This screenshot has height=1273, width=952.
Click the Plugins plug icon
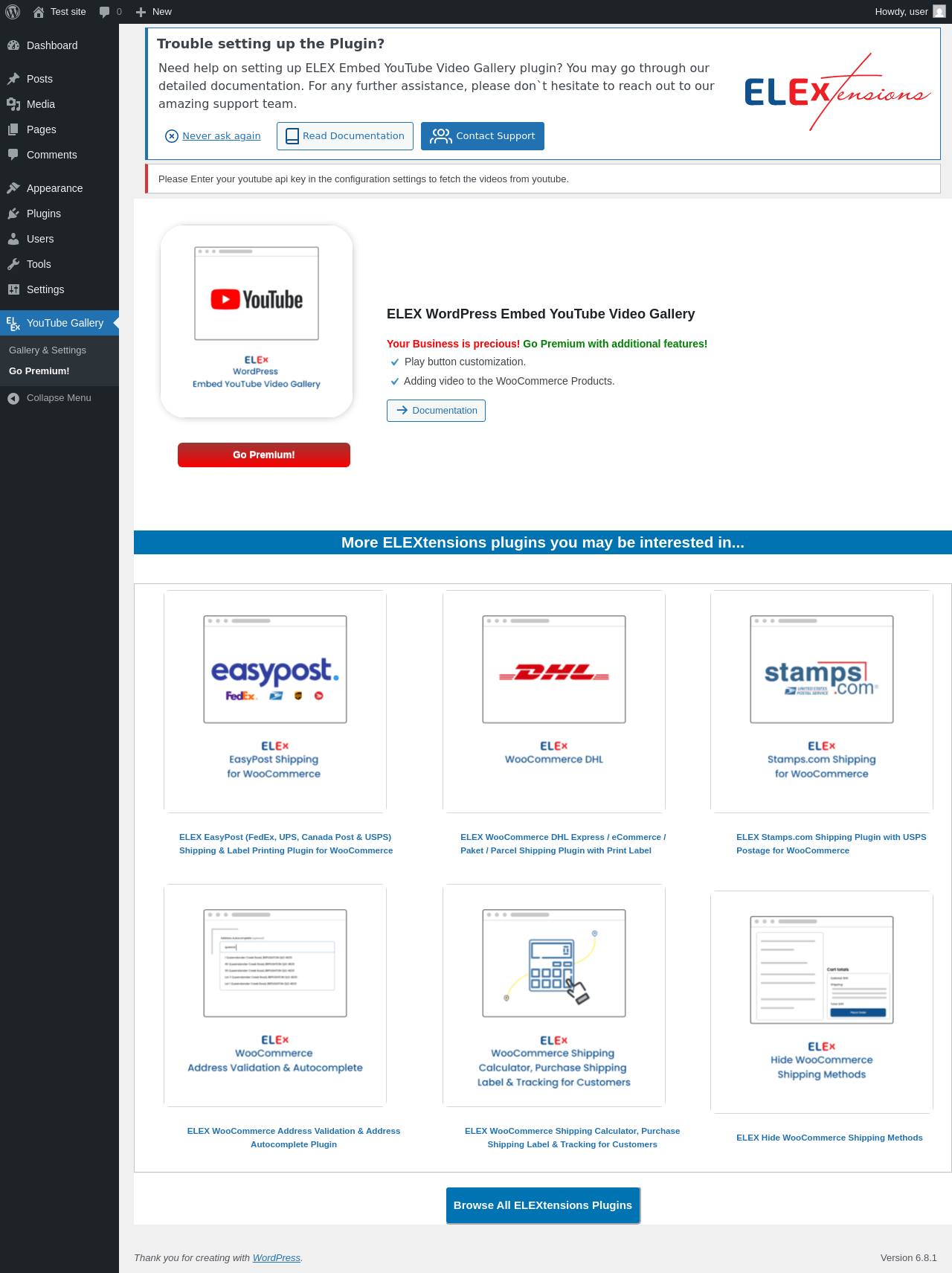click(x=13, y=214)
